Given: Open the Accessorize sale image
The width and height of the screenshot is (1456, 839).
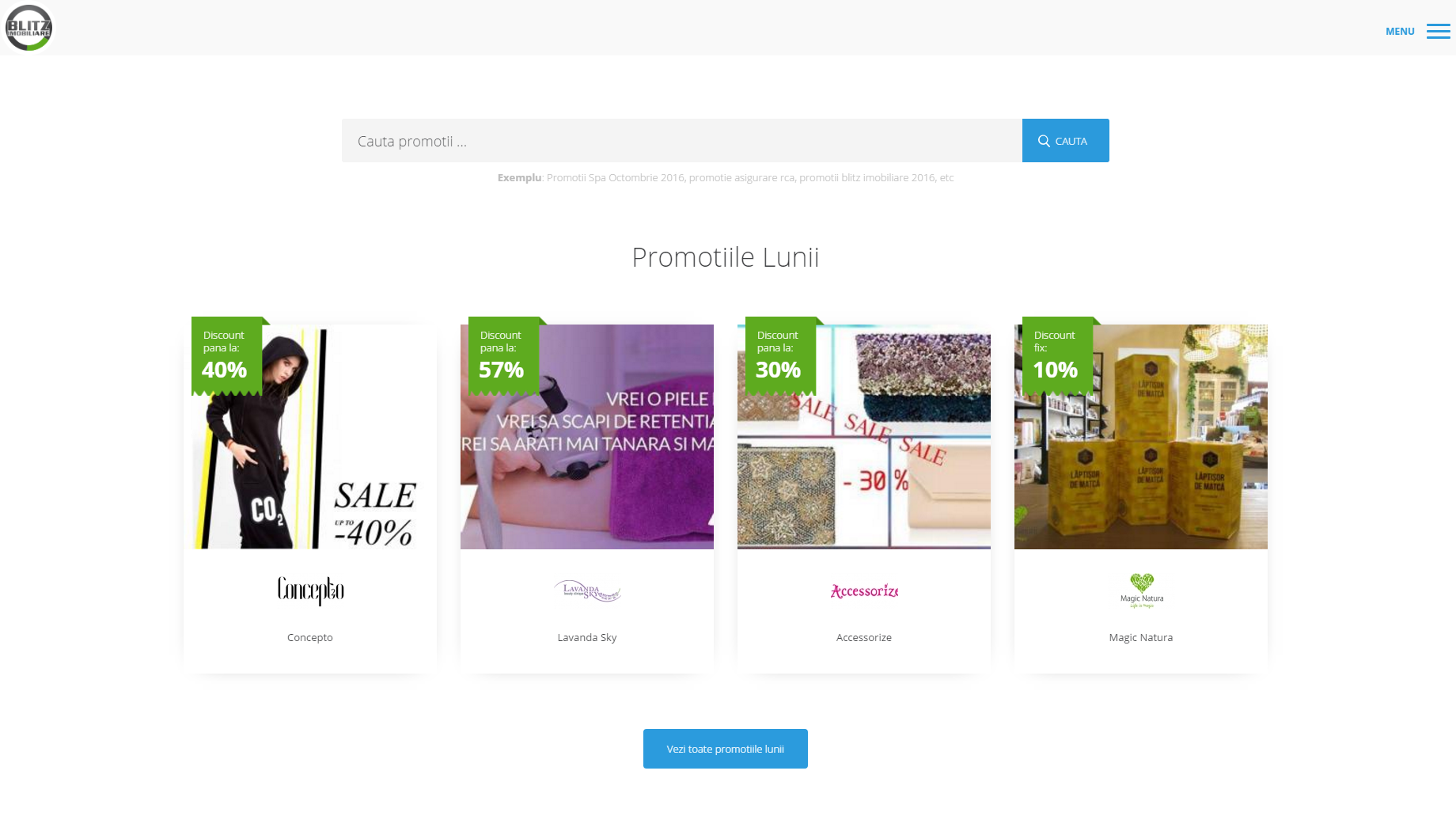Looking at the screenshot, I should tap(864, 437).
